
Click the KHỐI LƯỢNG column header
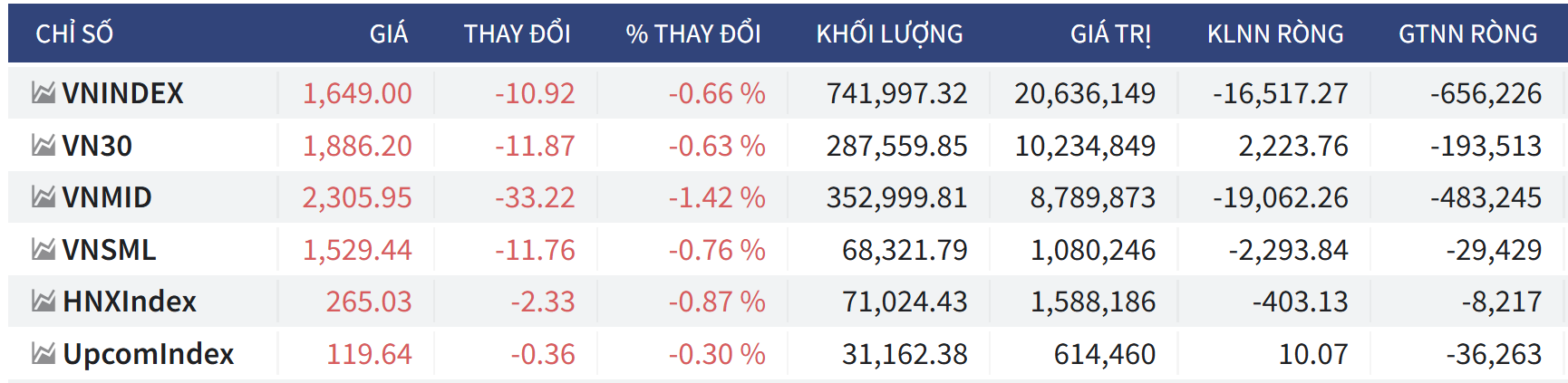pos(889,34)
